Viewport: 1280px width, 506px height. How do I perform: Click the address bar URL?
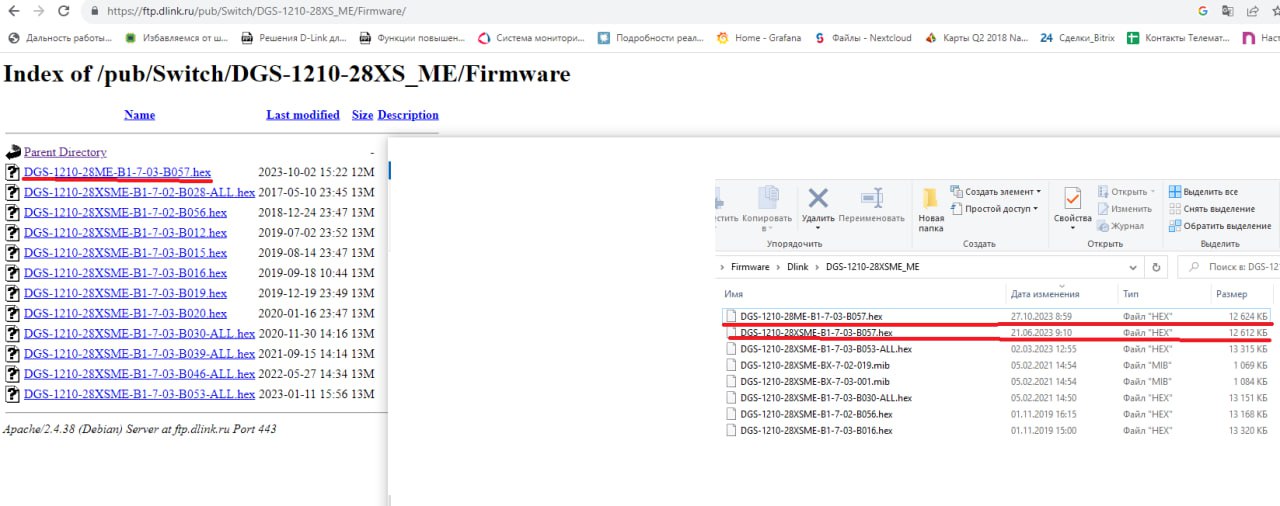(255, 11)
